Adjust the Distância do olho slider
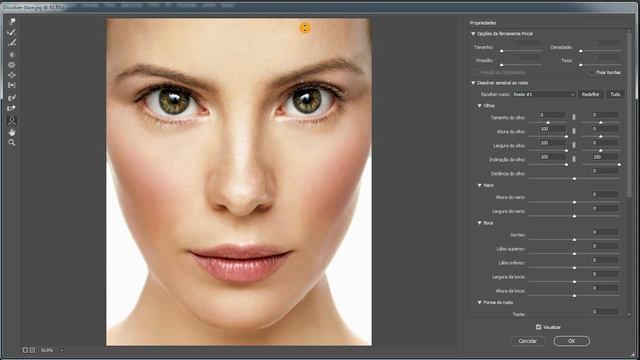Screen dimensions: 640x360 coord(574,179)
